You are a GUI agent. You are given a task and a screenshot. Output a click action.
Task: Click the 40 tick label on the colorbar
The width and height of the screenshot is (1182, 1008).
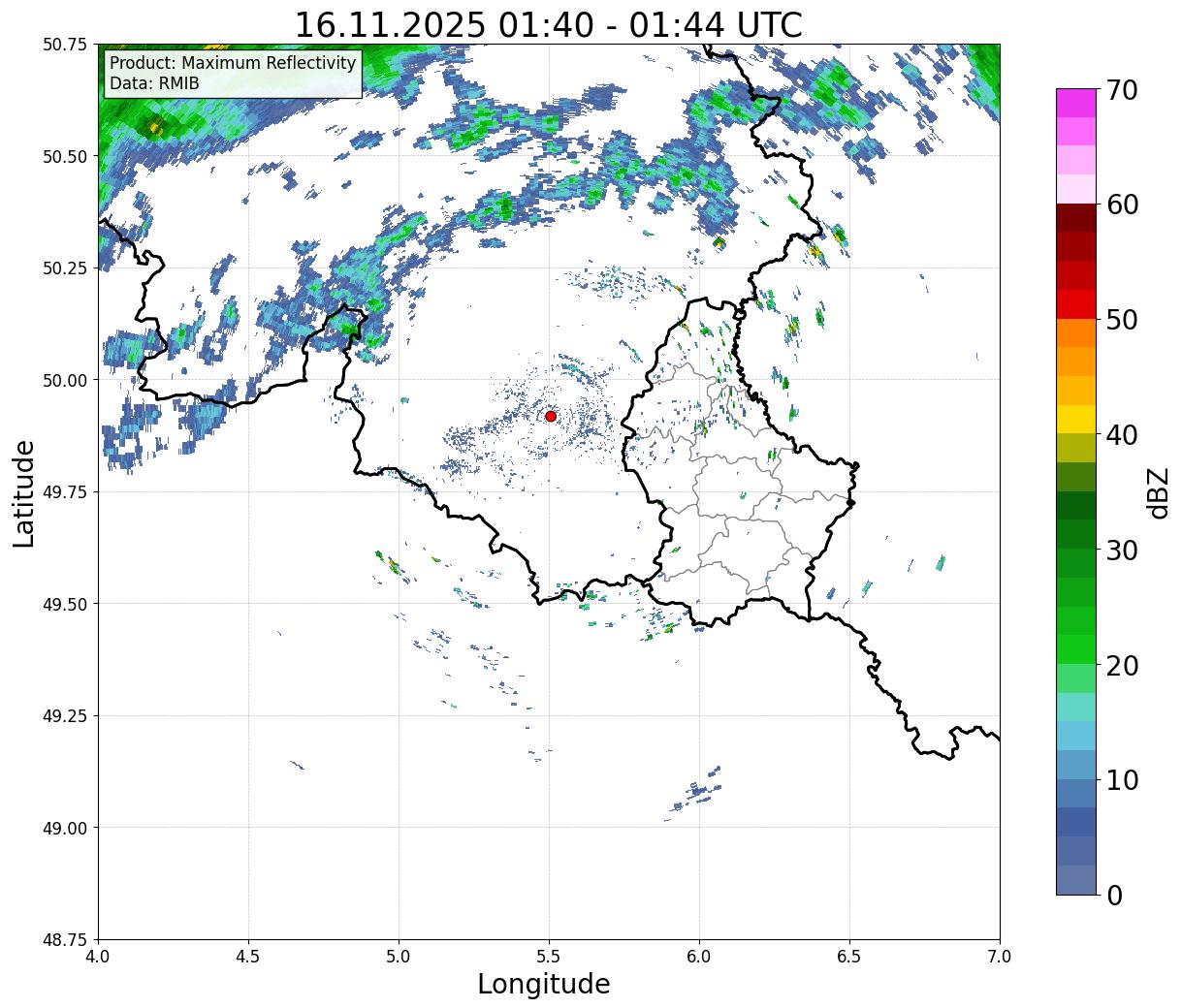[x=1121, y=435]
